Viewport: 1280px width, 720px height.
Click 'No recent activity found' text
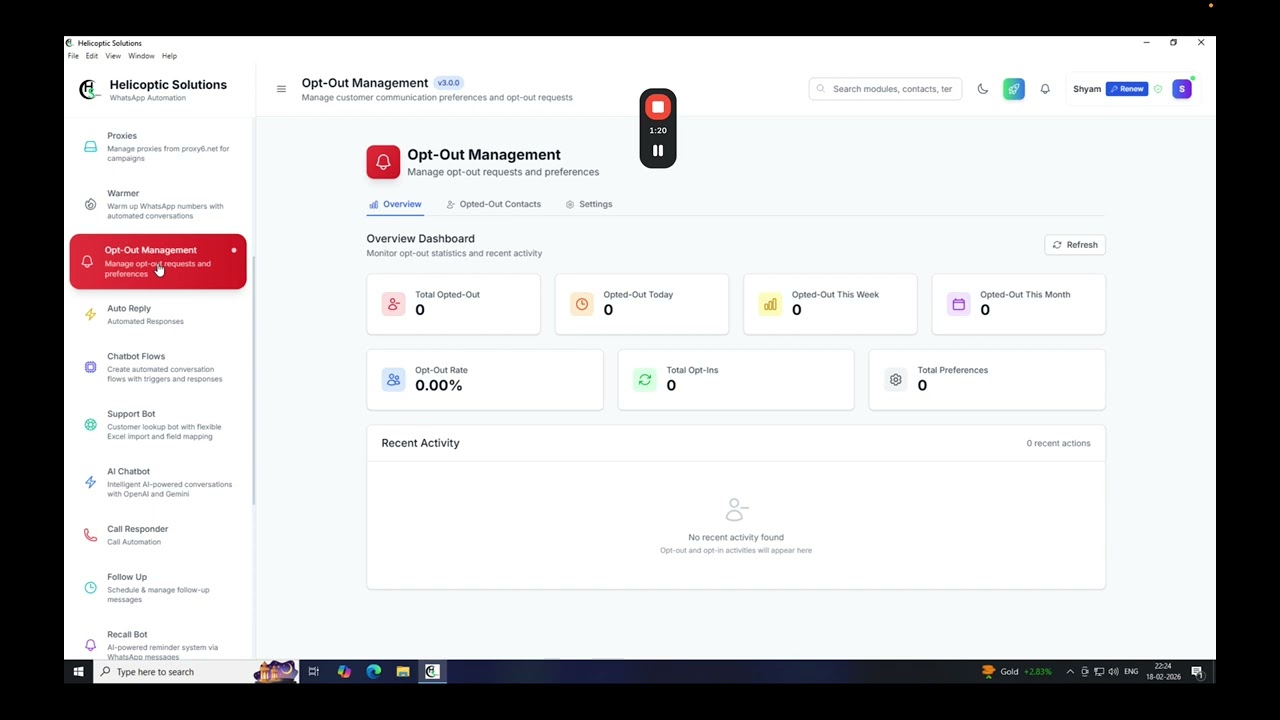pyautogui.click(x=736, y=538)
